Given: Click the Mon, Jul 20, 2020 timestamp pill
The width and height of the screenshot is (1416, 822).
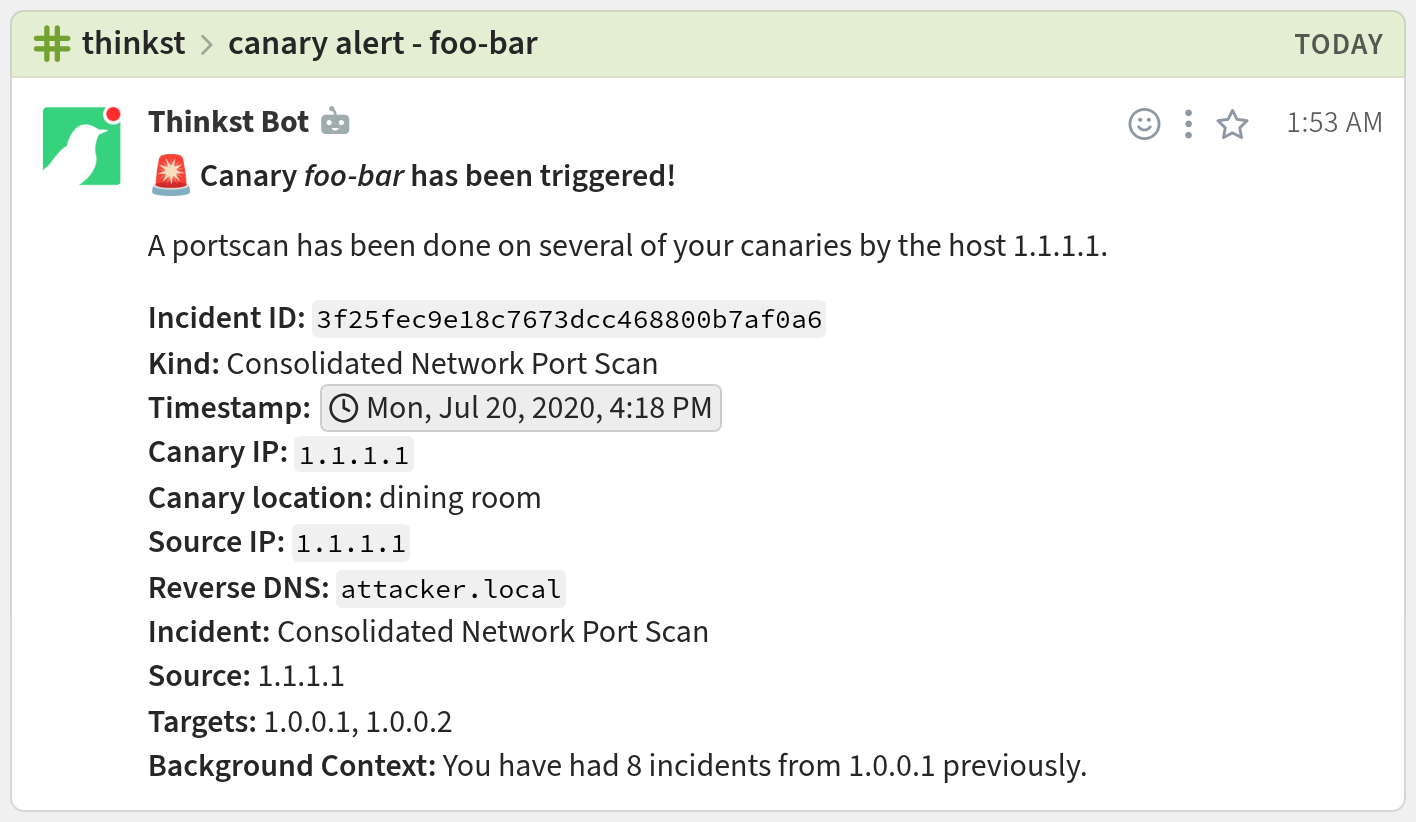Looking at the screenshot, I should pos(521,408).
